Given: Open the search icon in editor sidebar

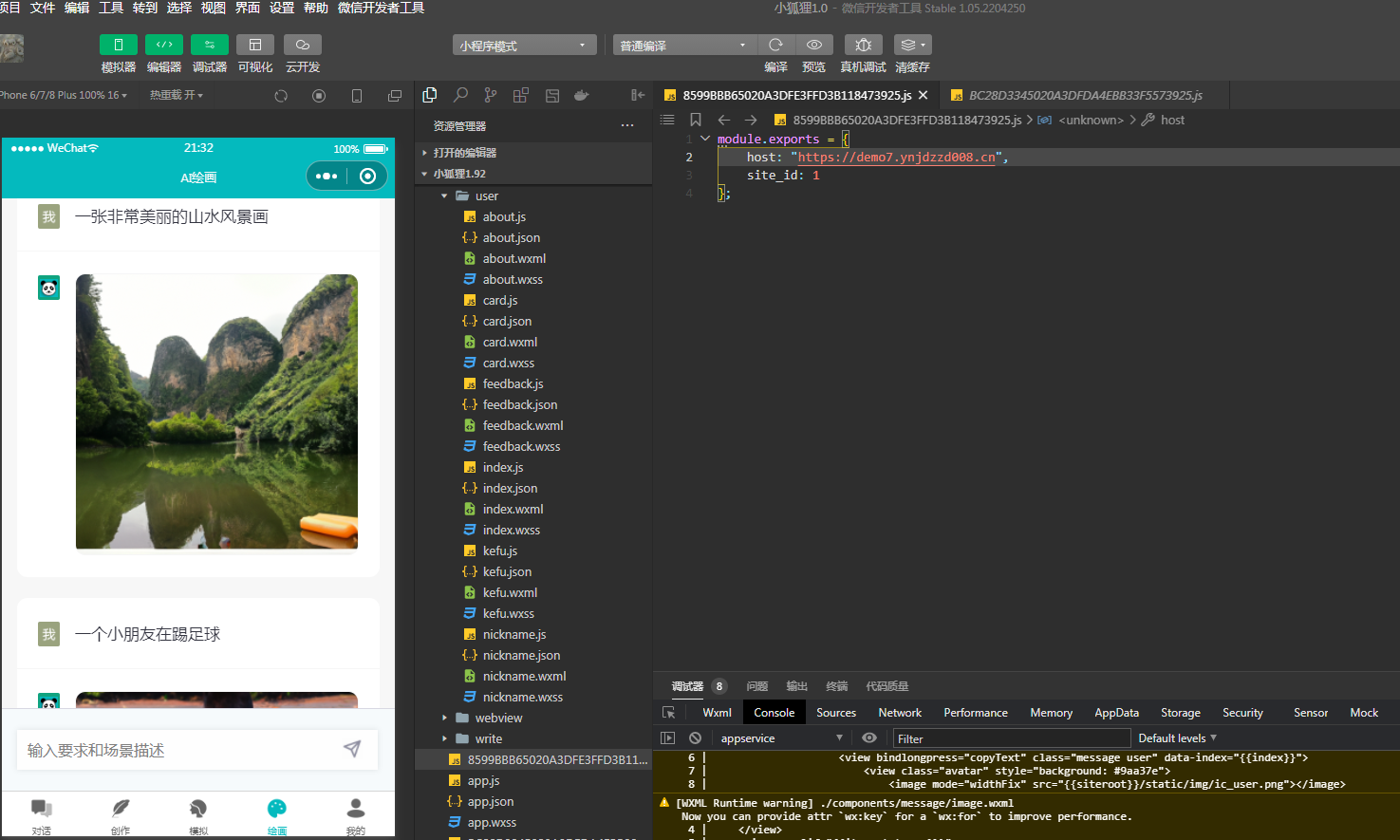Looking at the screenshot, I should [460, 95].
